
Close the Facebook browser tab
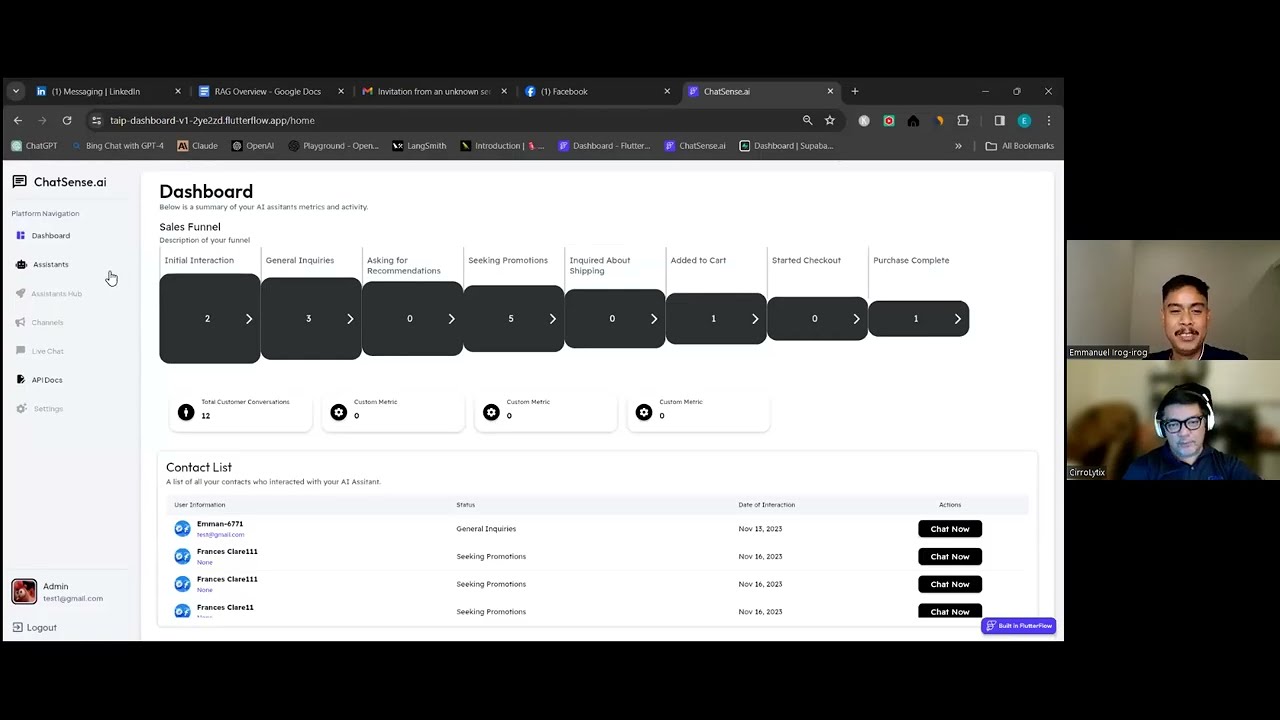(x=667, y=91)
